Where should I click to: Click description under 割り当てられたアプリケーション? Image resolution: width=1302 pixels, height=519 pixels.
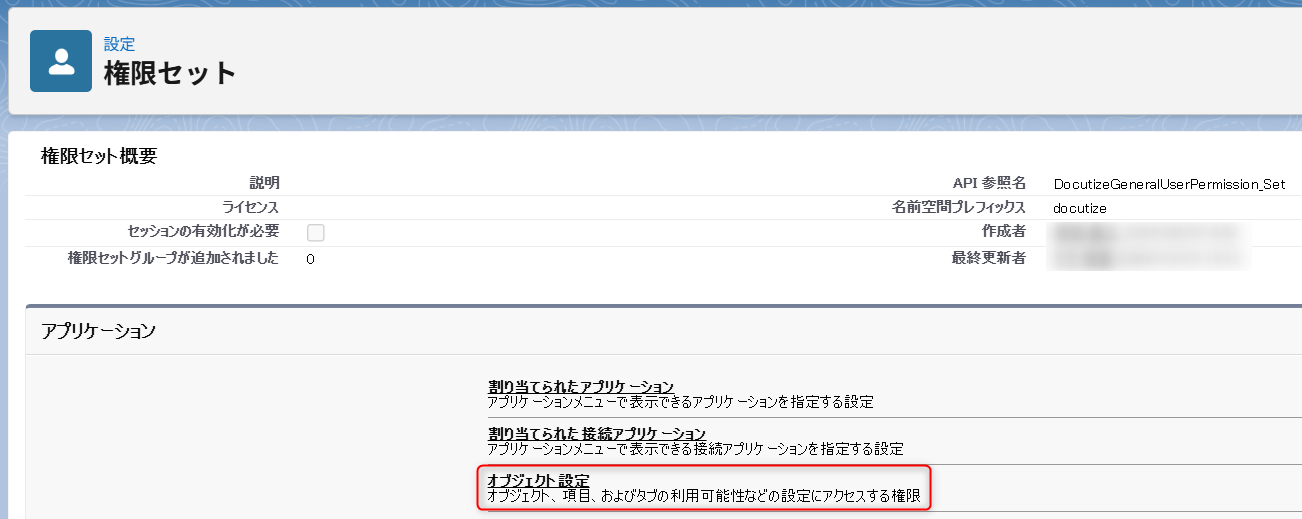[680, 403]
